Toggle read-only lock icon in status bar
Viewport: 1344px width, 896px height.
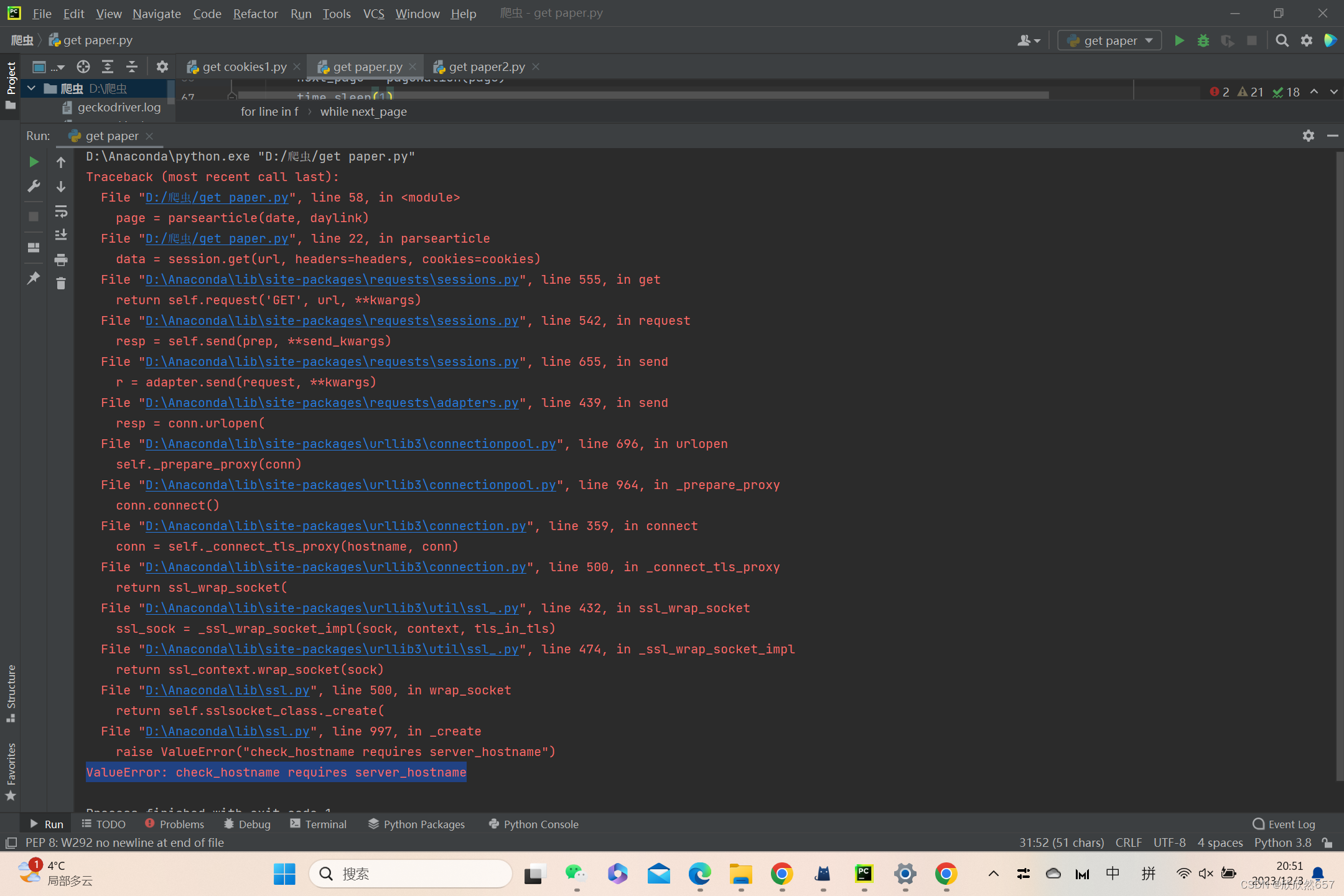click(x=1327, y=842)
